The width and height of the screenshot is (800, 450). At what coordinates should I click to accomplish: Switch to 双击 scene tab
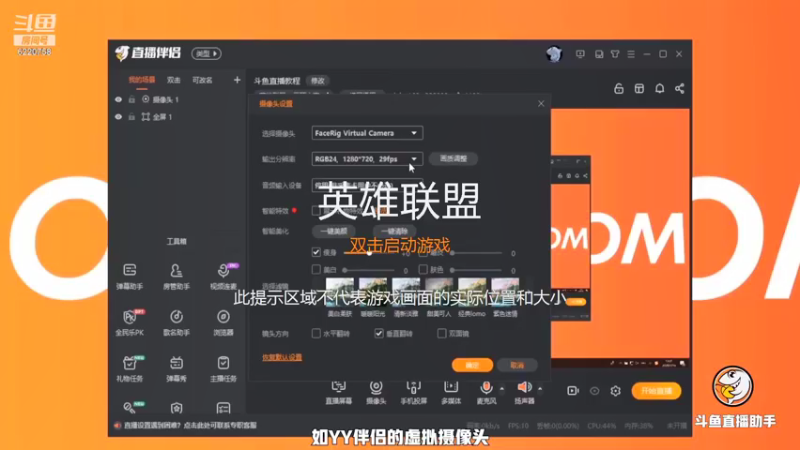(x=173, y=80)
